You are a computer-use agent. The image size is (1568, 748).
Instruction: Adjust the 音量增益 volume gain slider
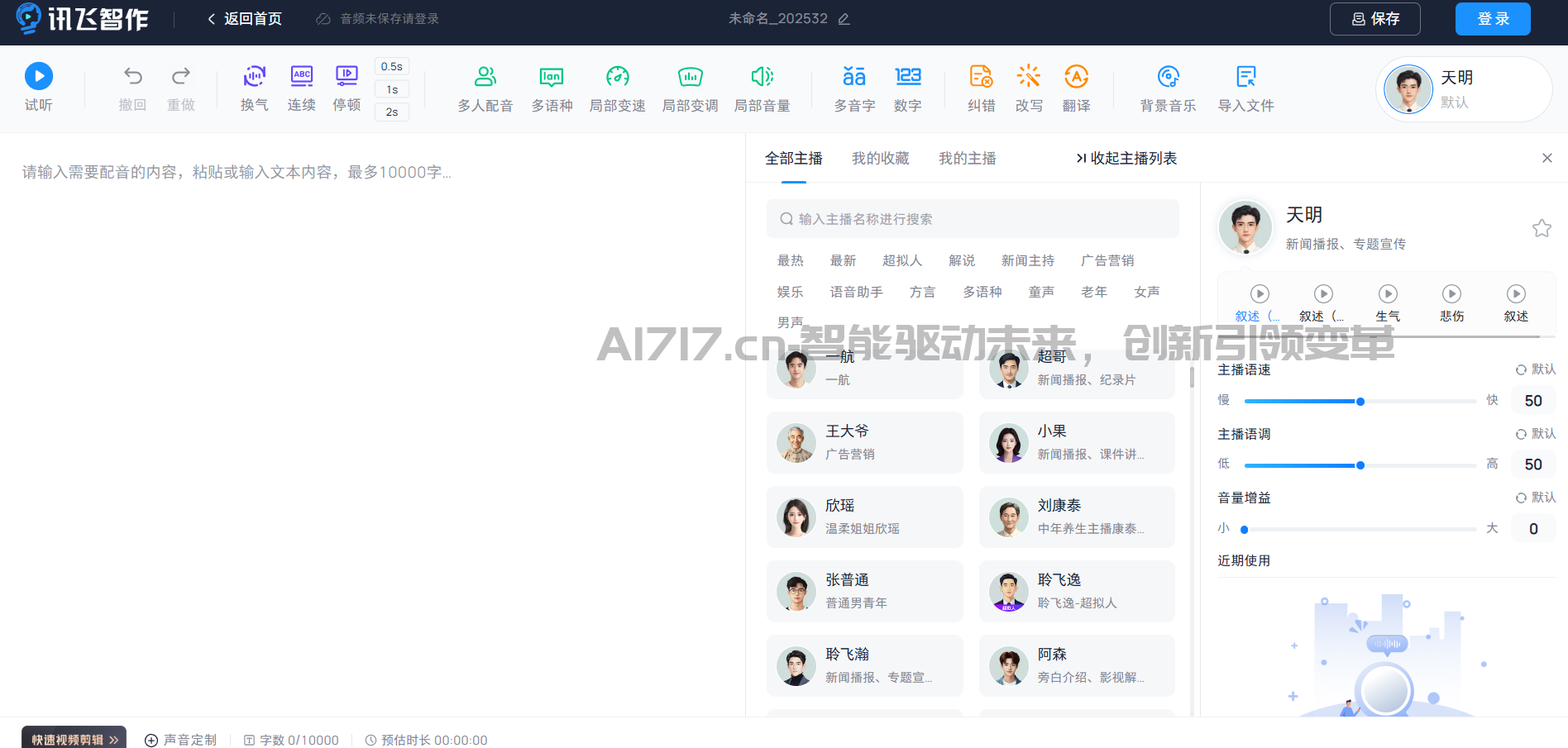click(x=1360, y=529)
